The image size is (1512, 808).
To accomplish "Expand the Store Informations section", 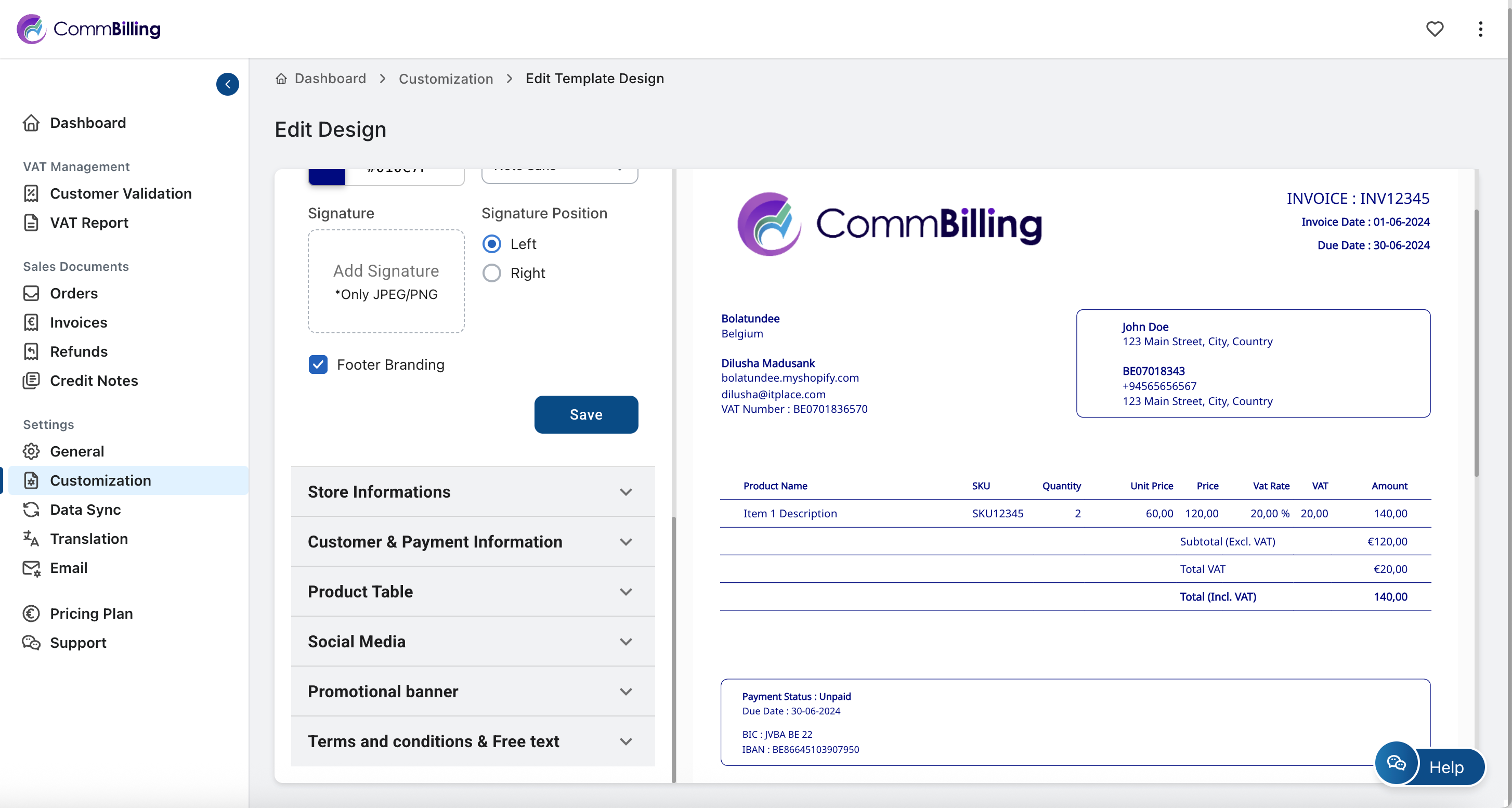I will tap(473, 492).
